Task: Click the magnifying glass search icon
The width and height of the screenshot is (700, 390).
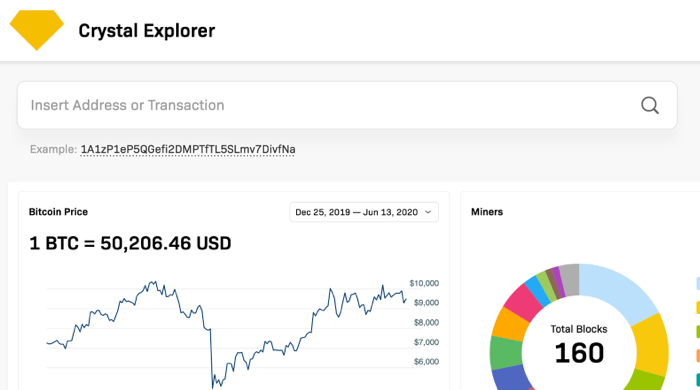Action: (x=650, y=106)
